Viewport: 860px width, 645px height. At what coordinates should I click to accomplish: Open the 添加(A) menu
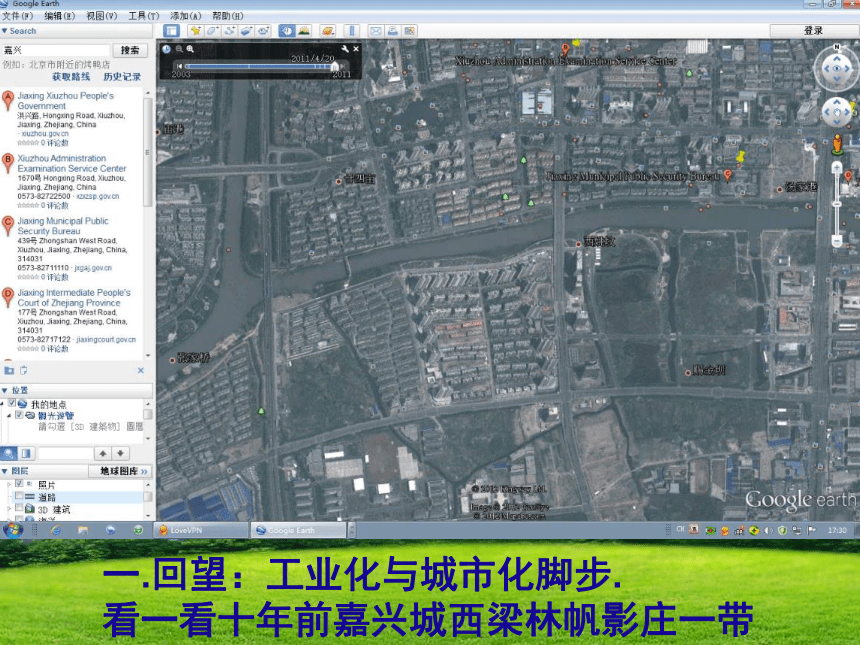[185, 16]
